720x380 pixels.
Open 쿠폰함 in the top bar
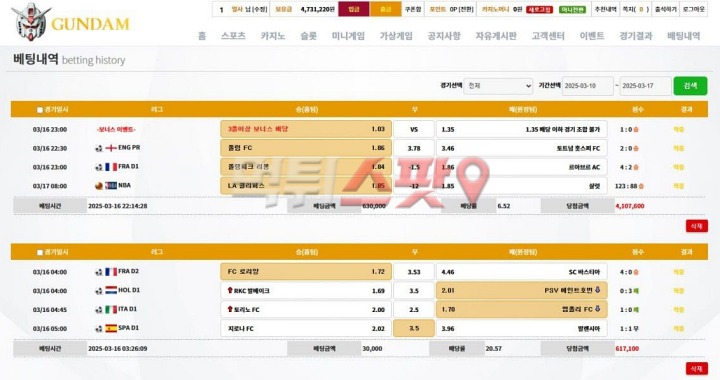413,9
